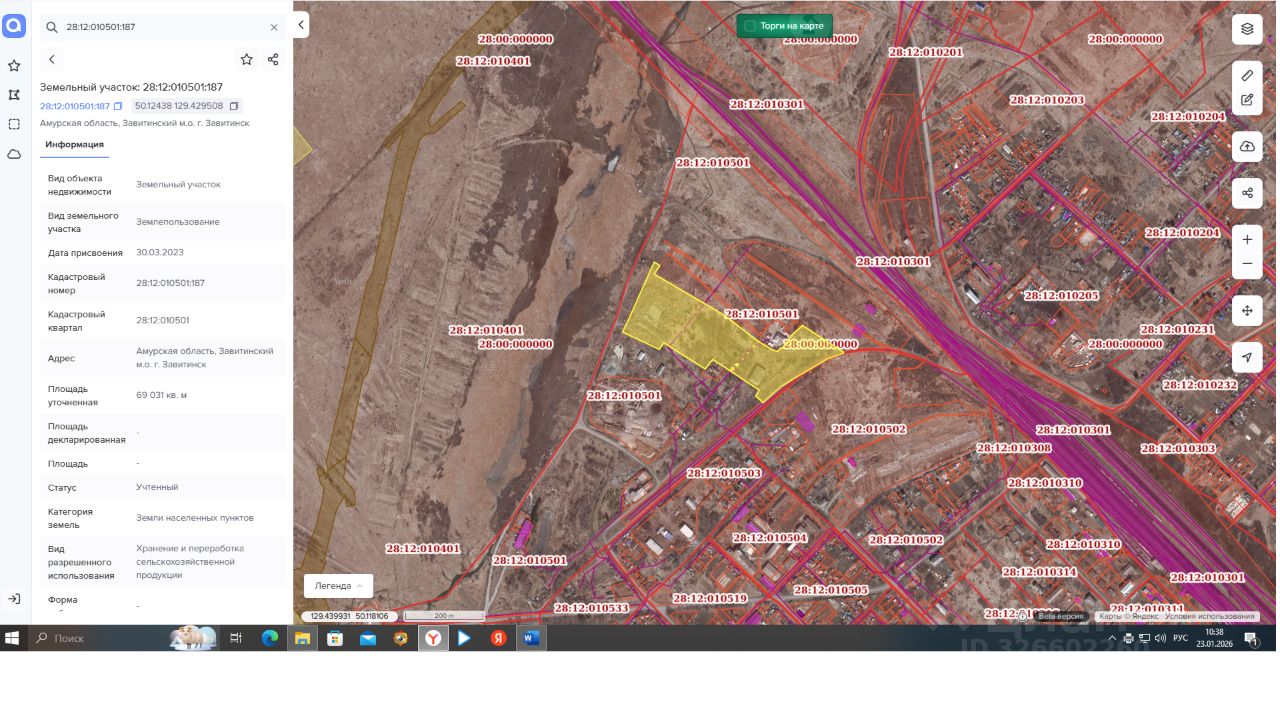Image resolution: width=1280 pixels, height=720 pixels.
Task: Click the taskbar Поиск search box
Action: click(122, 638)
